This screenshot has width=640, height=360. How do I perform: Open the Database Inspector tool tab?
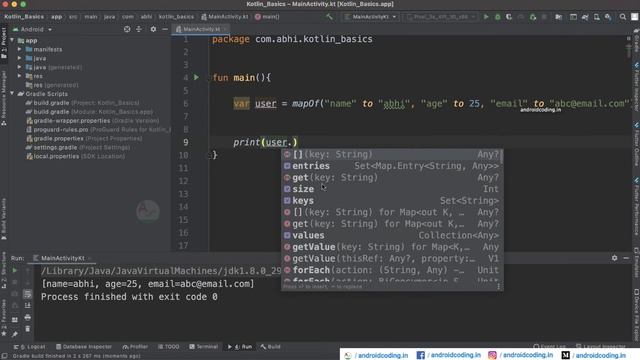click(84, 347)
